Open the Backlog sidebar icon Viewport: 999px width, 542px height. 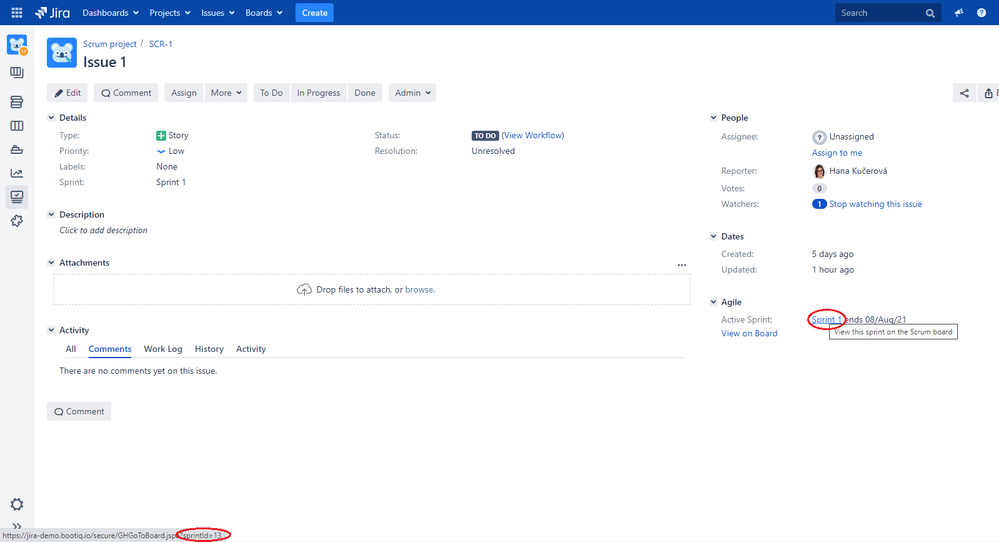17,102
